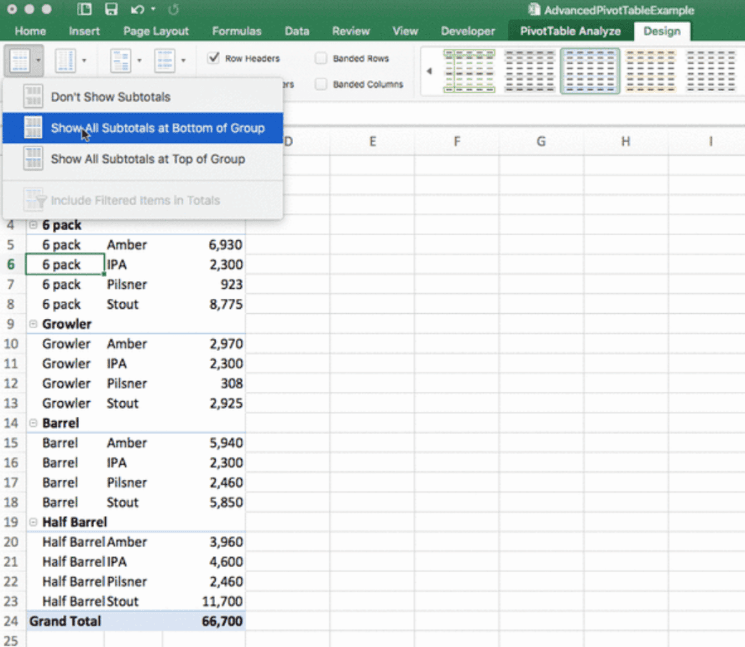Toggle the Row Headers checkbox
The image size is (745, 647).
click(214, 59)
